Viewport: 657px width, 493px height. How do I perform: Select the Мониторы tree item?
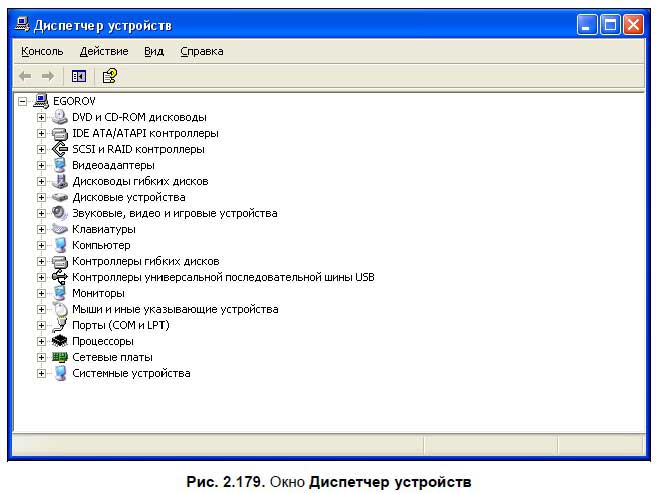98,293
